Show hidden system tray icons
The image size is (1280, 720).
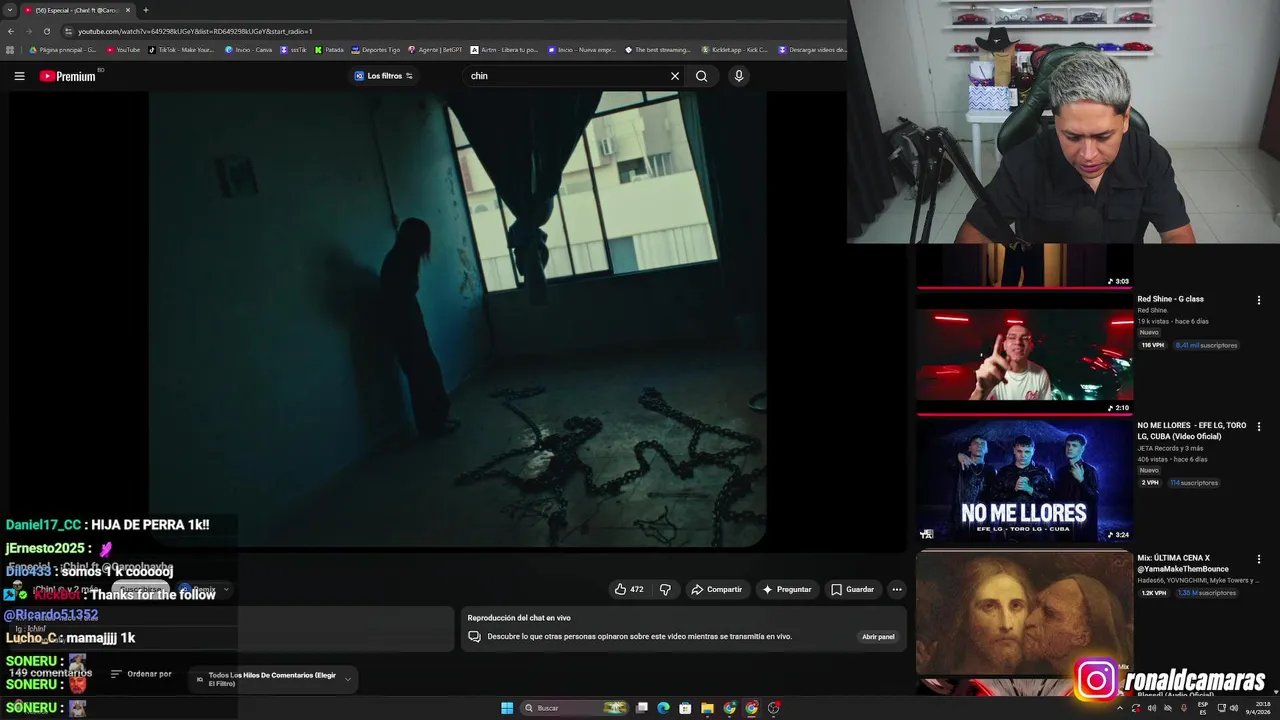(x=1119, y=708)
